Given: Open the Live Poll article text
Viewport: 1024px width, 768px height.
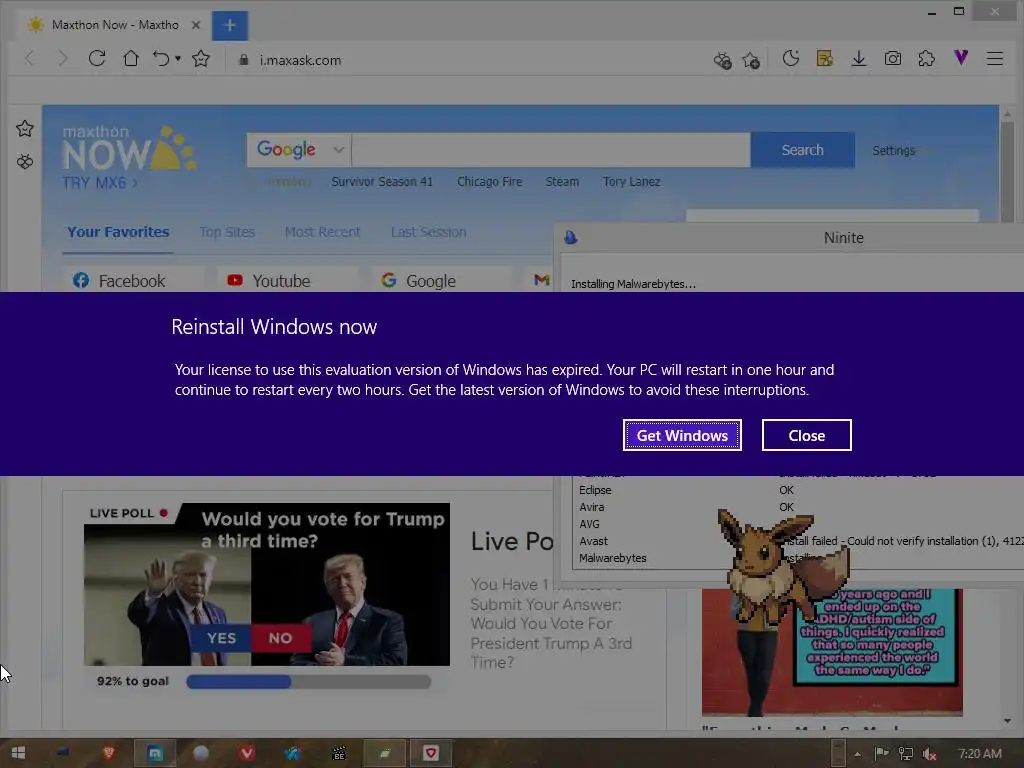Looking at the screenshot, I should [x=551, y=623].
